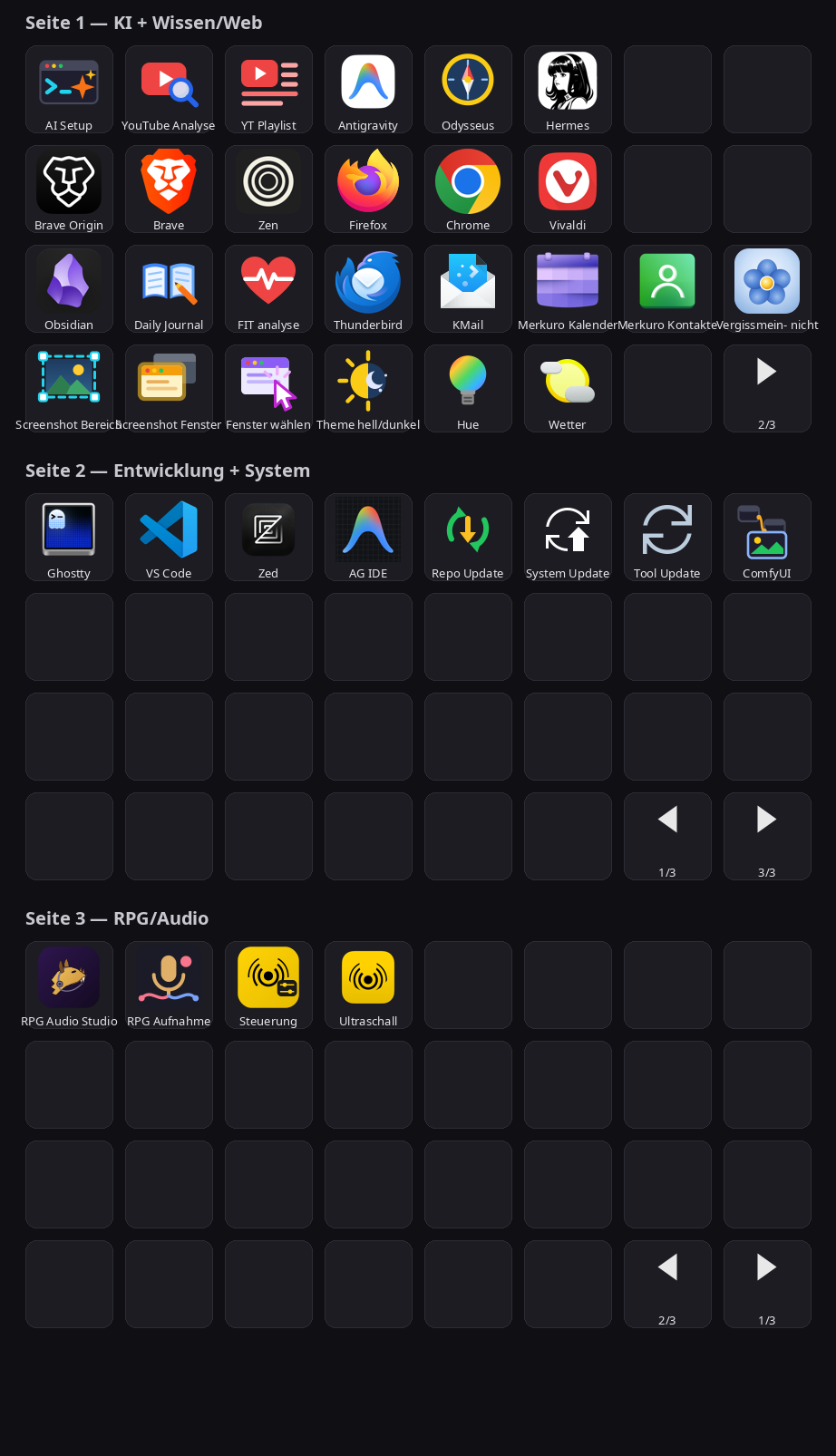The height and width of the screenshot is (1456, 836).
Task: Toggle Theme hell/dunkel
Action: point(368,389)
